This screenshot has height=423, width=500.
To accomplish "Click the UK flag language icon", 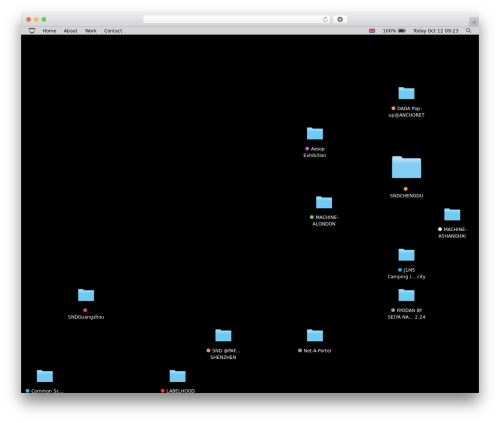I will (x=372, y=31).
